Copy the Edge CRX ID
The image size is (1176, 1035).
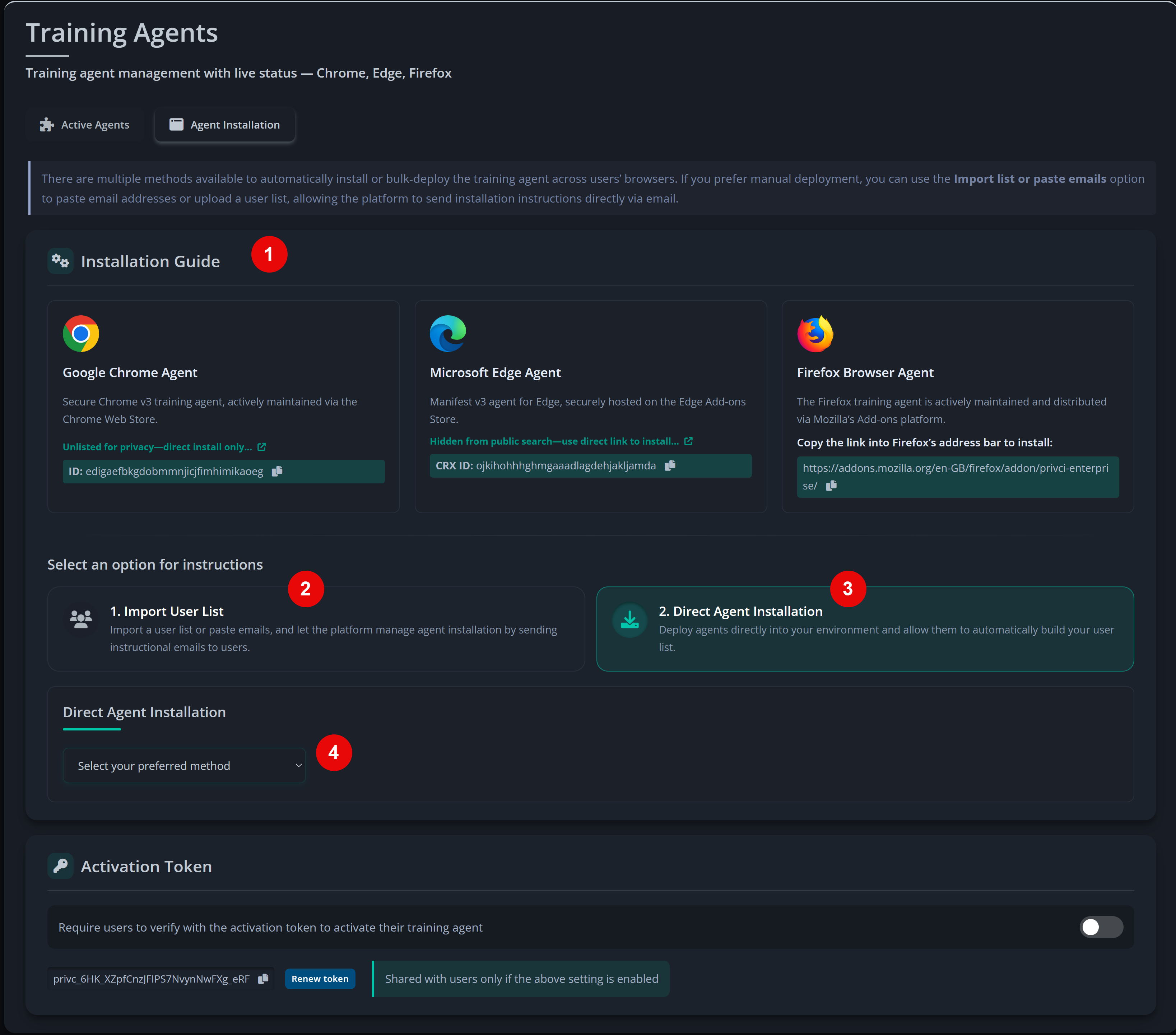(670, 466)
